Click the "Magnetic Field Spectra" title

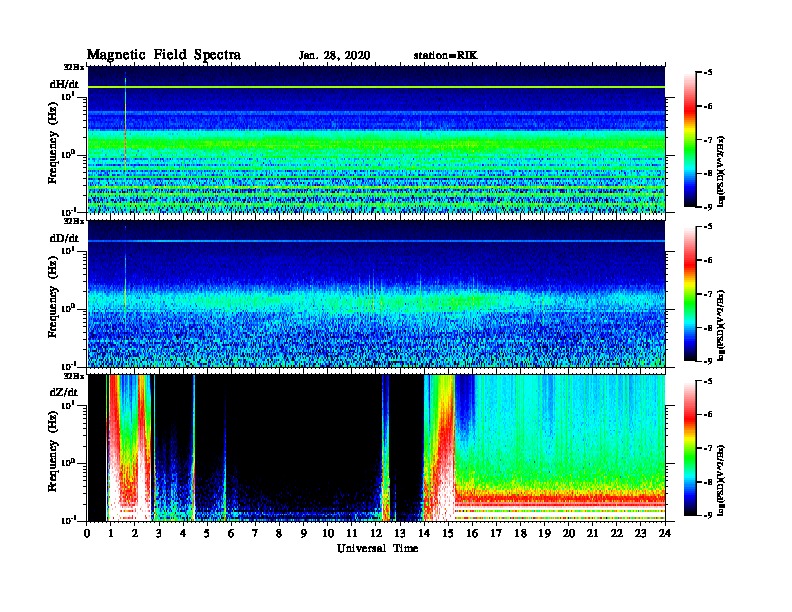coord(164,55)
